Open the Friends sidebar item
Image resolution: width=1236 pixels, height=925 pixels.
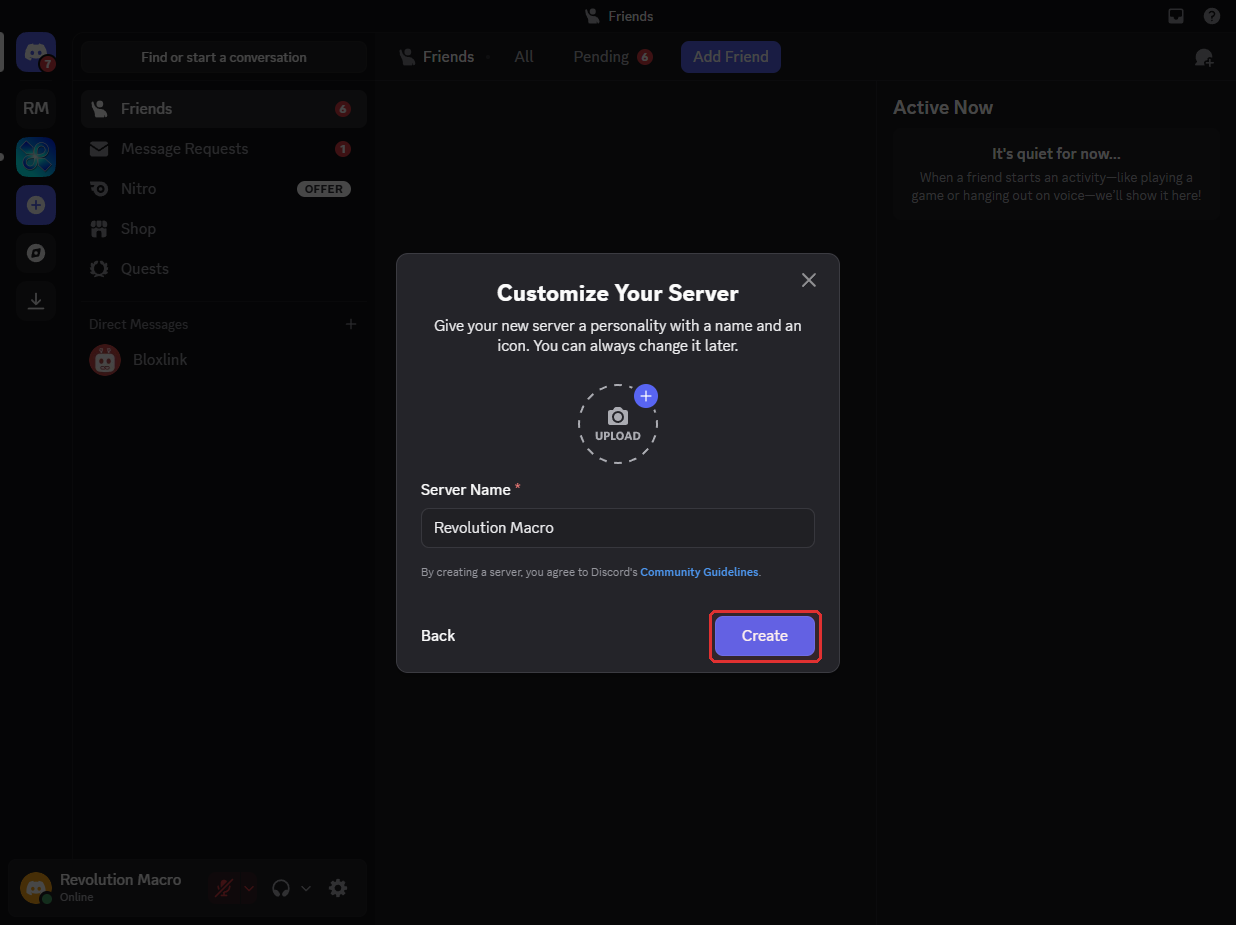[224, 109]
